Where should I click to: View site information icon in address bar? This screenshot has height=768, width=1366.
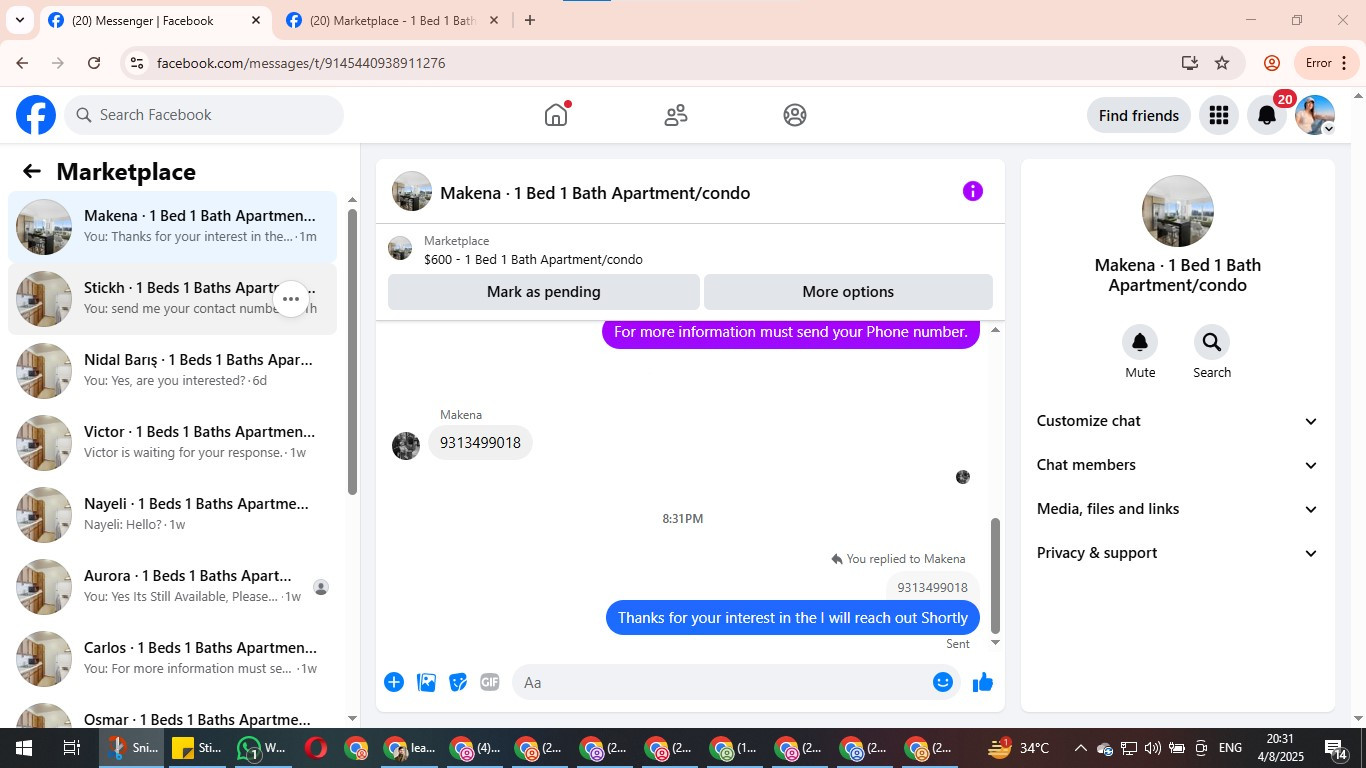pyautogui.click(x=137, y=63)
